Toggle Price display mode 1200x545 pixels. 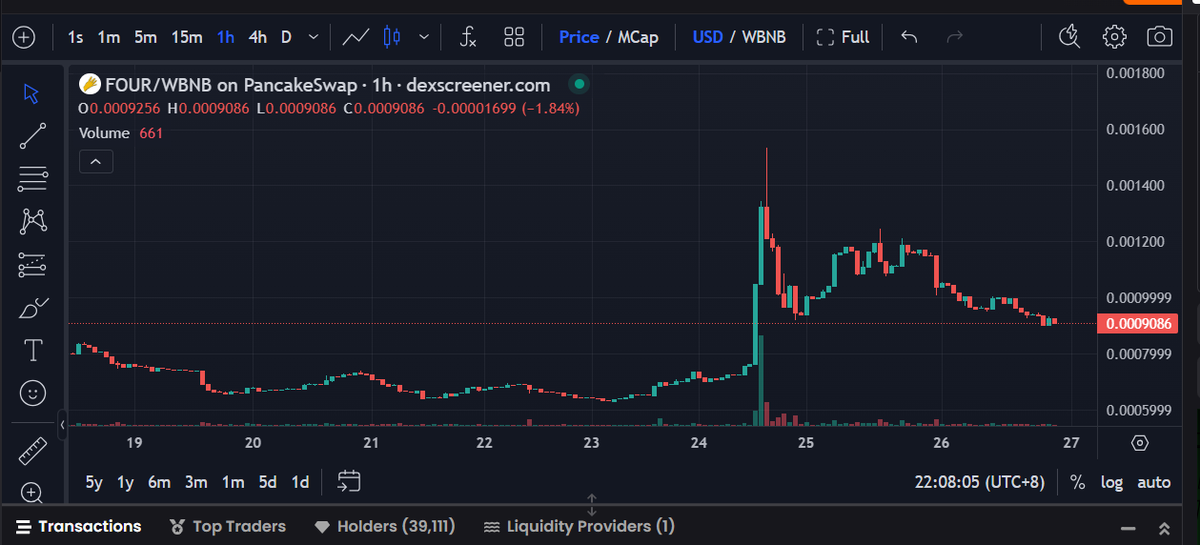579,37
